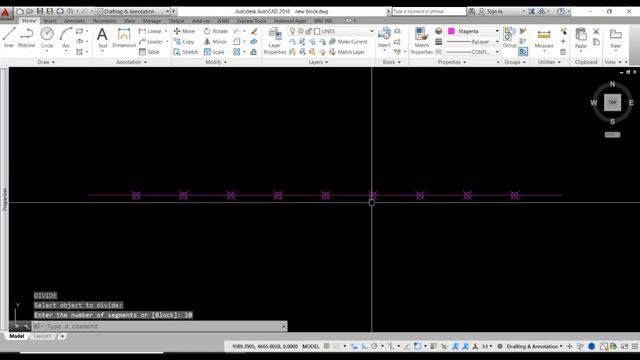Click the Leader button
The width and height of the screenshot is (640, 360).
coord(151,42)
